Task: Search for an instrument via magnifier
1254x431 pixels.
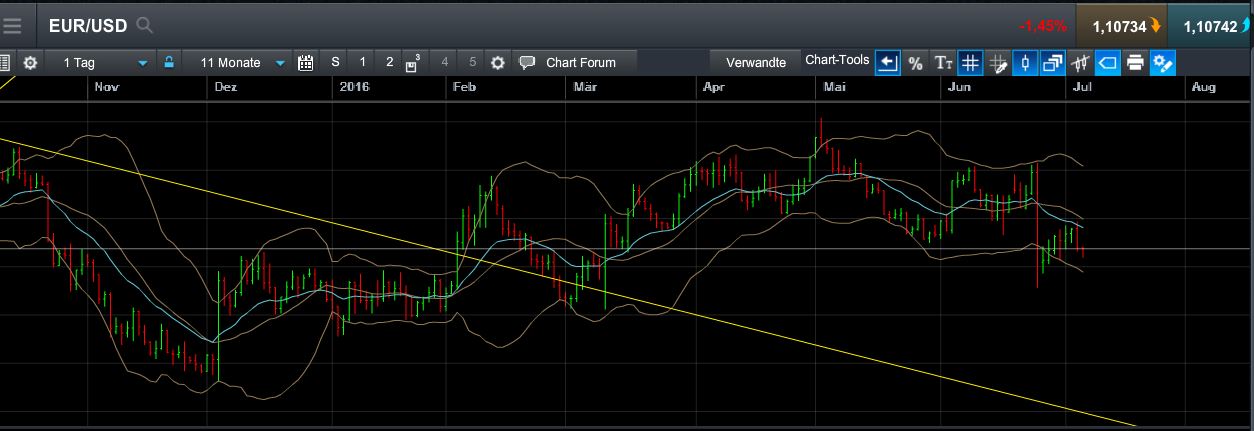Action: (145, 25)
